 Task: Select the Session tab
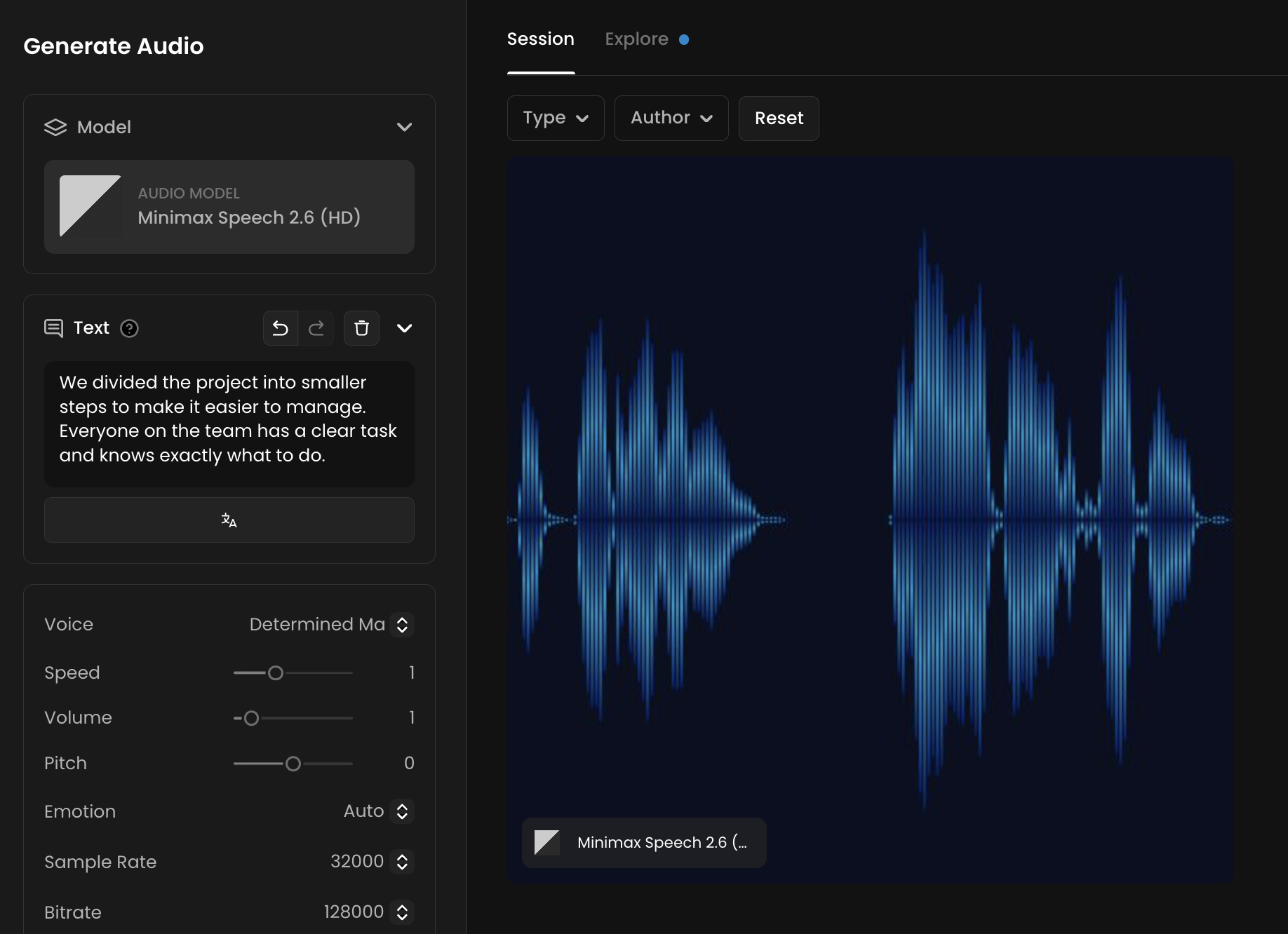click(540, 39)
